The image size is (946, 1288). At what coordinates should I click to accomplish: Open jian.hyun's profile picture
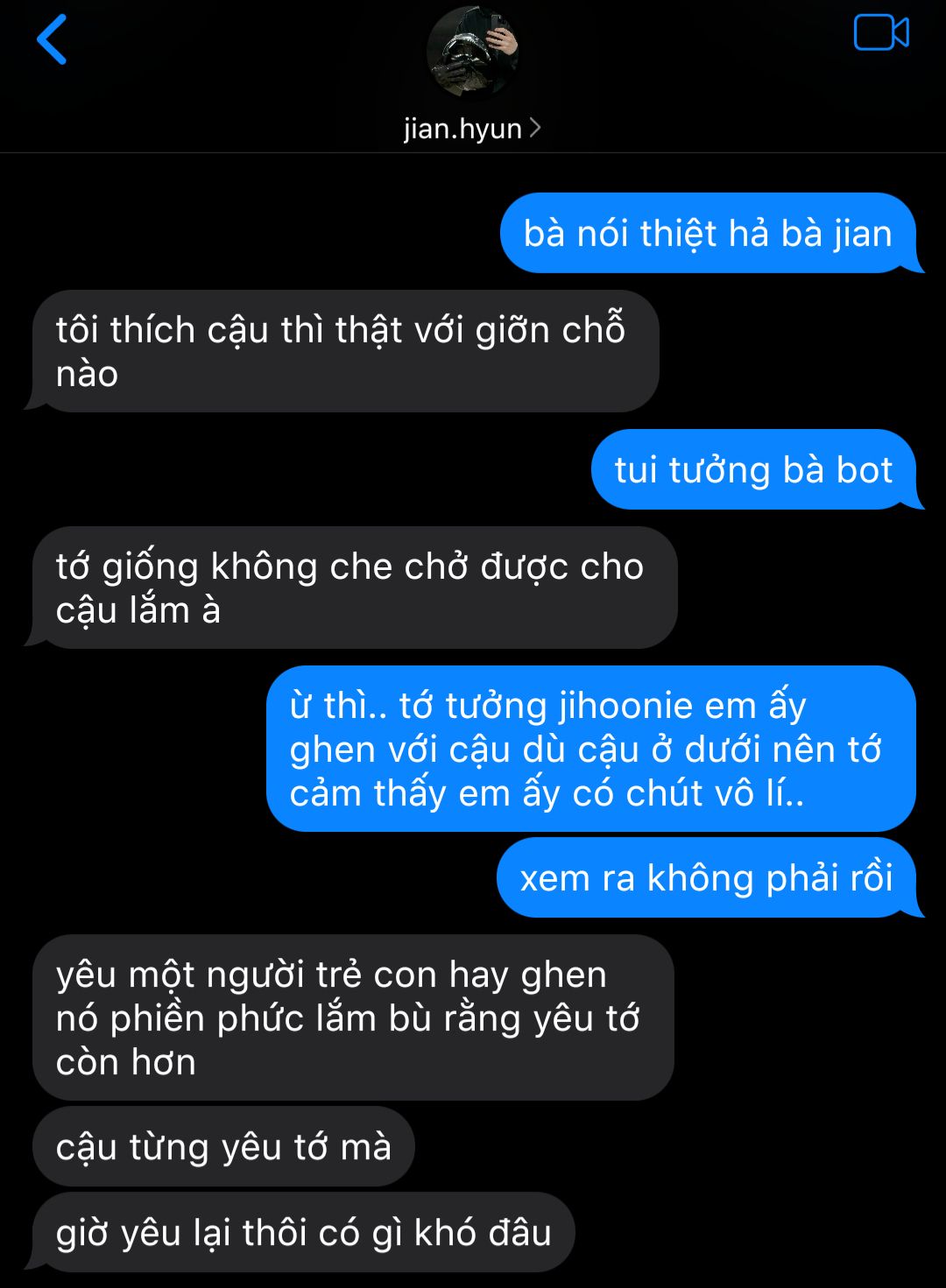[x=472, y=53]
